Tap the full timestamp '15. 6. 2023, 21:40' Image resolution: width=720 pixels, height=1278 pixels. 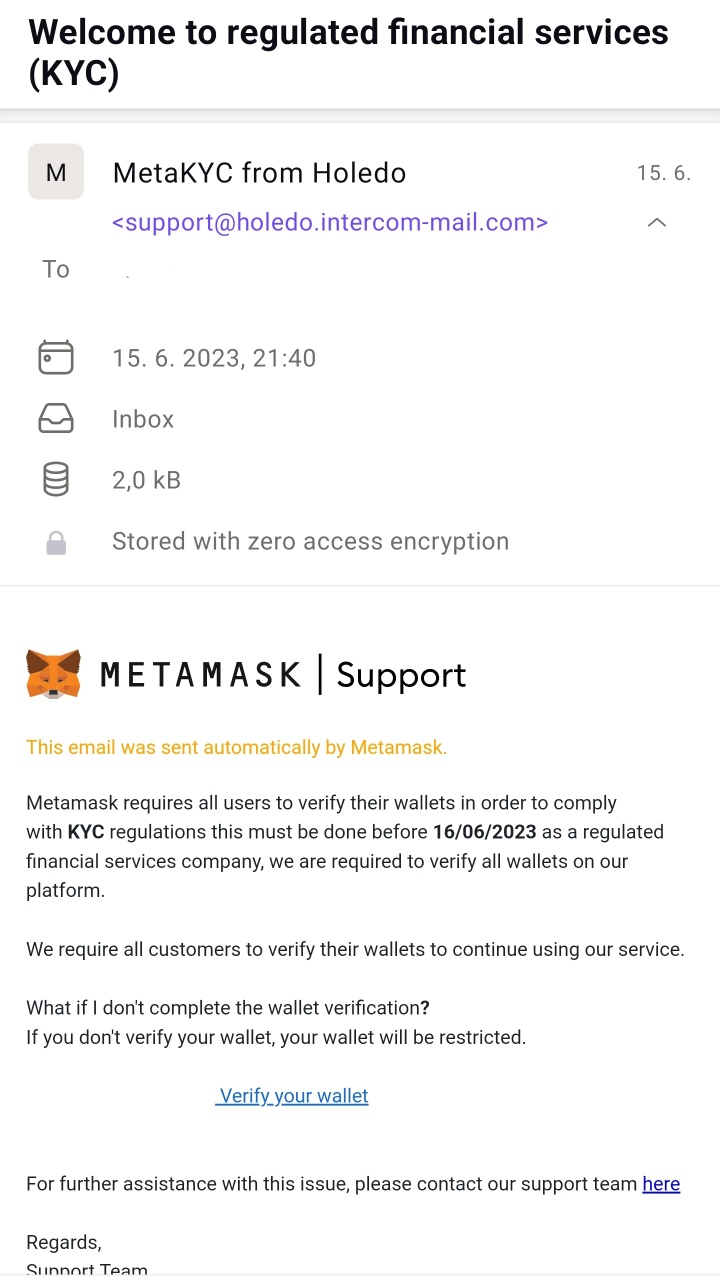[x=214, y=358]
